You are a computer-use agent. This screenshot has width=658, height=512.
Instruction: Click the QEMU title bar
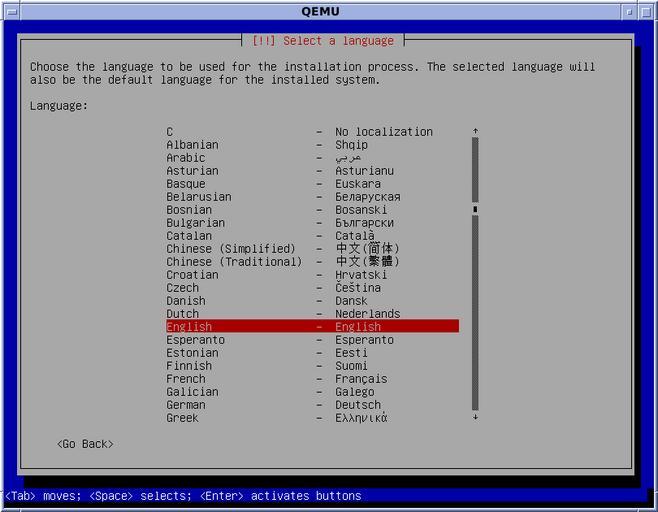click(320, 11)
